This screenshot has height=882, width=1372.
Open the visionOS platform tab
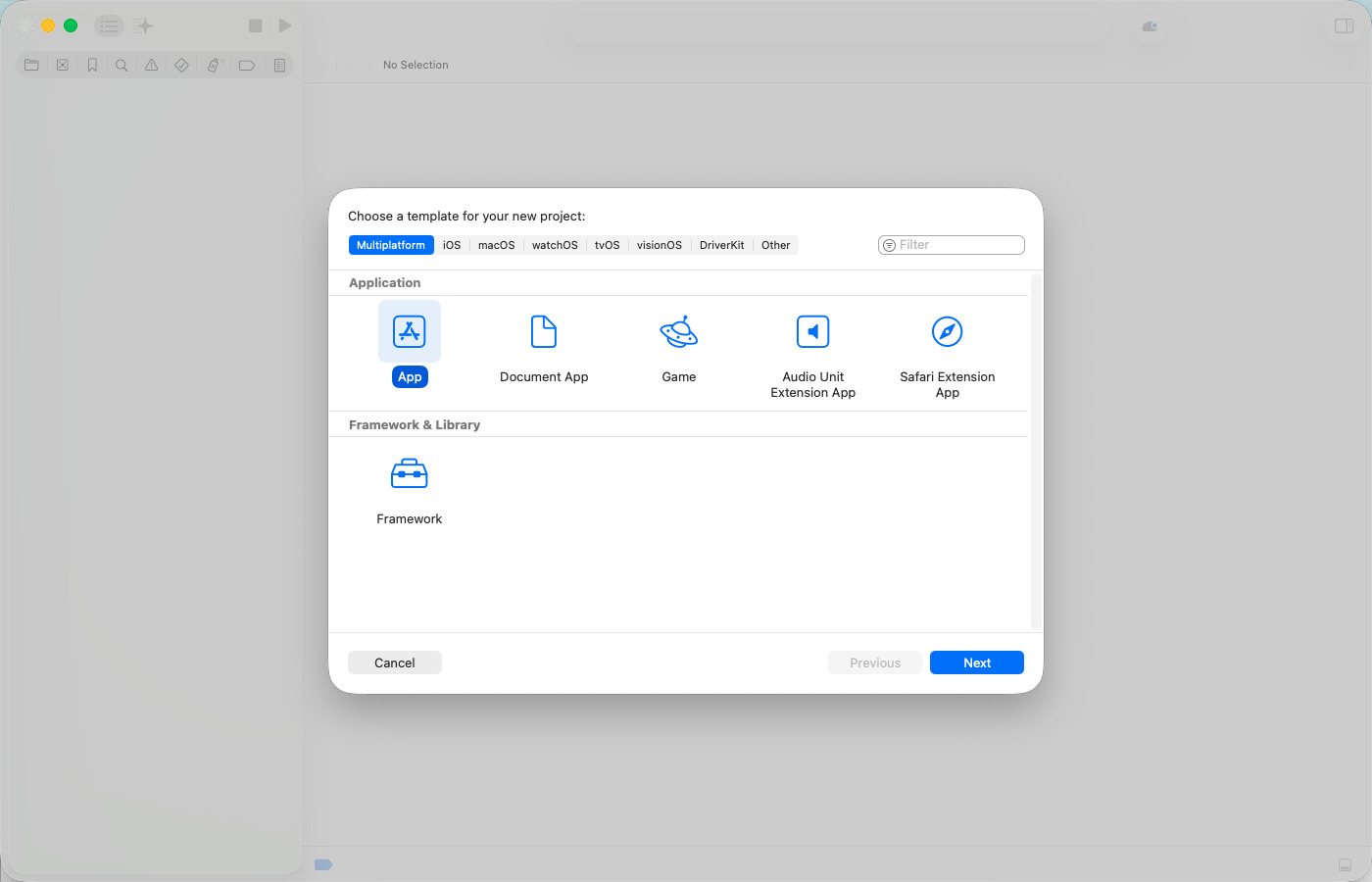pyautogui.click(x=659, y=245)
